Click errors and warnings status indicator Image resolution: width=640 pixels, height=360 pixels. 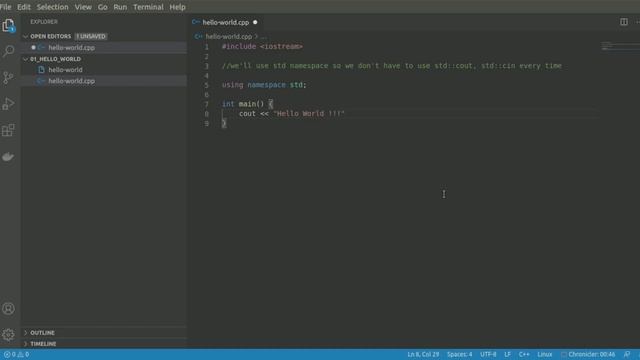(x=16, y=354)
